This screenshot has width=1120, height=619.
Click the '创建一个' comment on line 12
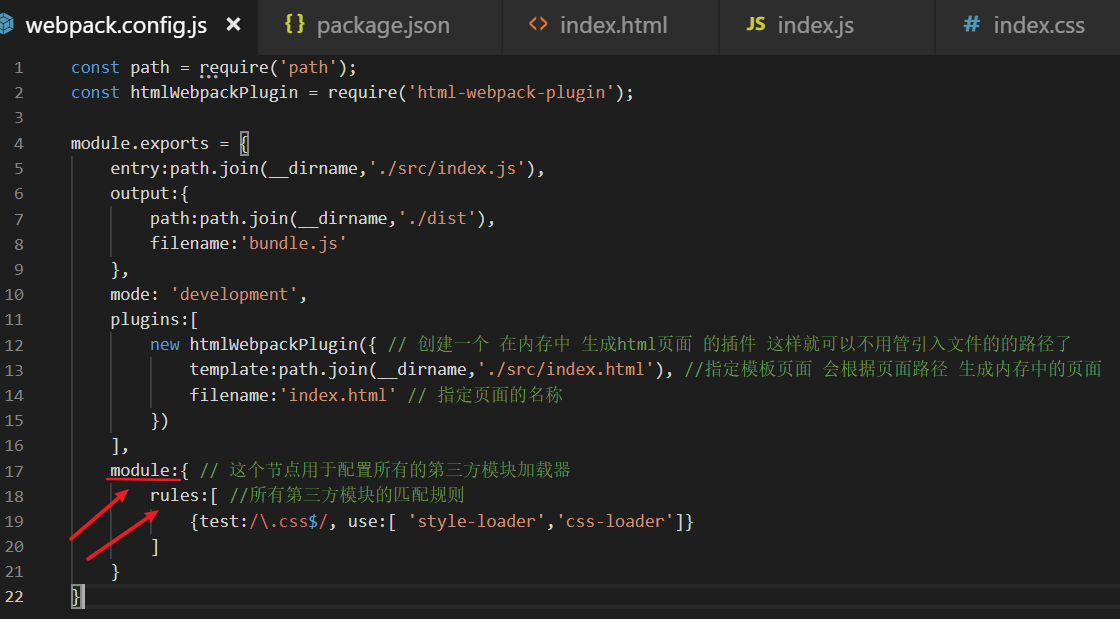click(453, 344)
